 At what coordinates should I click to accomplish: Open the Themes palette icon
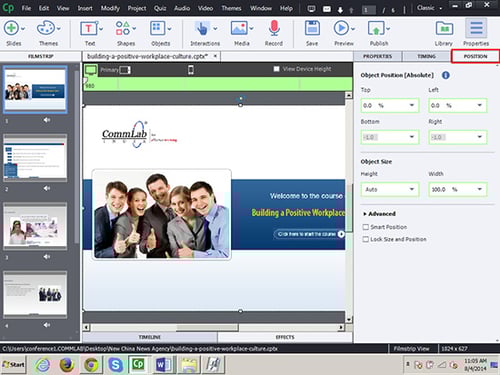(46, 28)
